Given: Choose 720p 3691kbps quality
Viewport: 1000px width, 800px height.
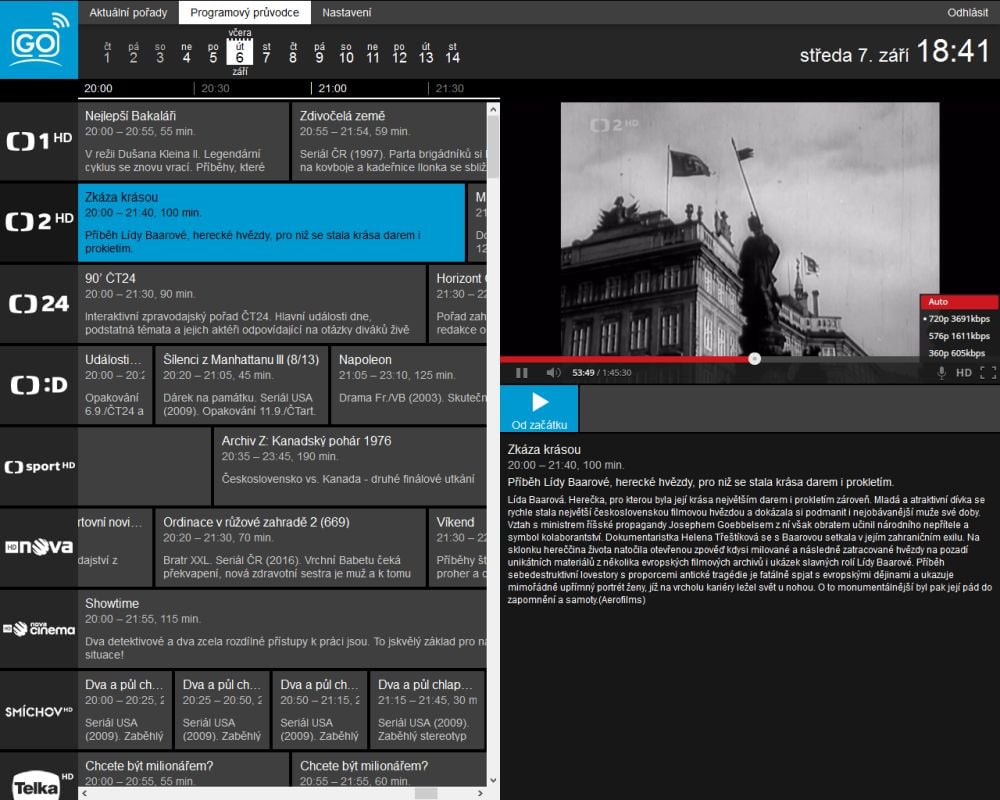Looking at the screenshot, I should click(958, 319).
